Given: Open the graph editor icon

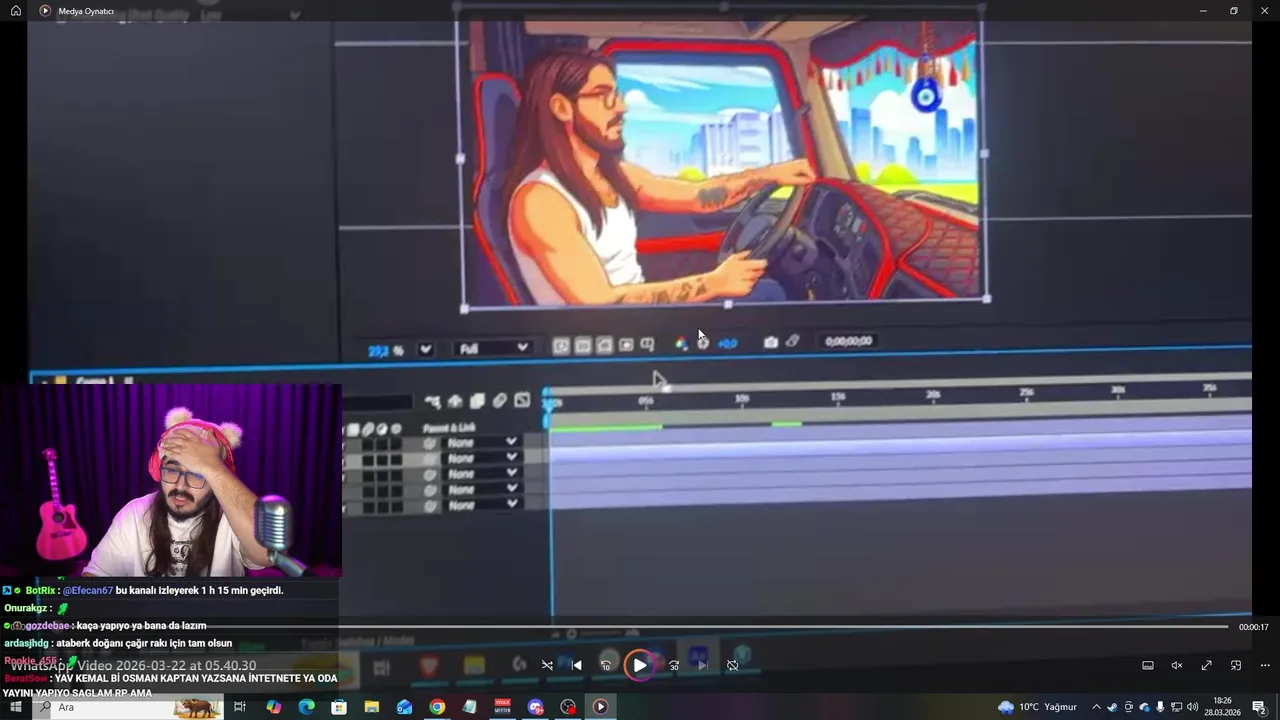Looking at the screenshot, I should 521,400.
